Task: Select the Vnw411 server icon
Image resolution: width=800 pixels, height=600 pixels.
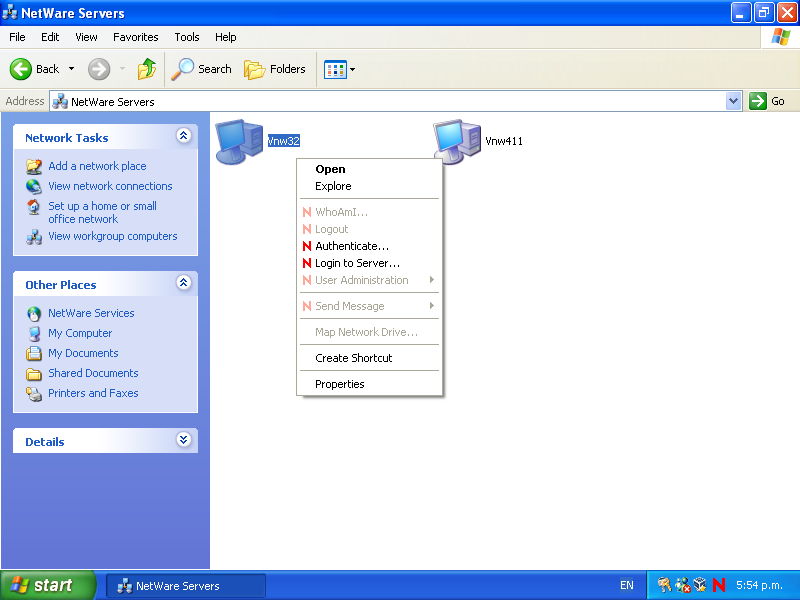Action: pyautogui.click(x=457, y=141)
